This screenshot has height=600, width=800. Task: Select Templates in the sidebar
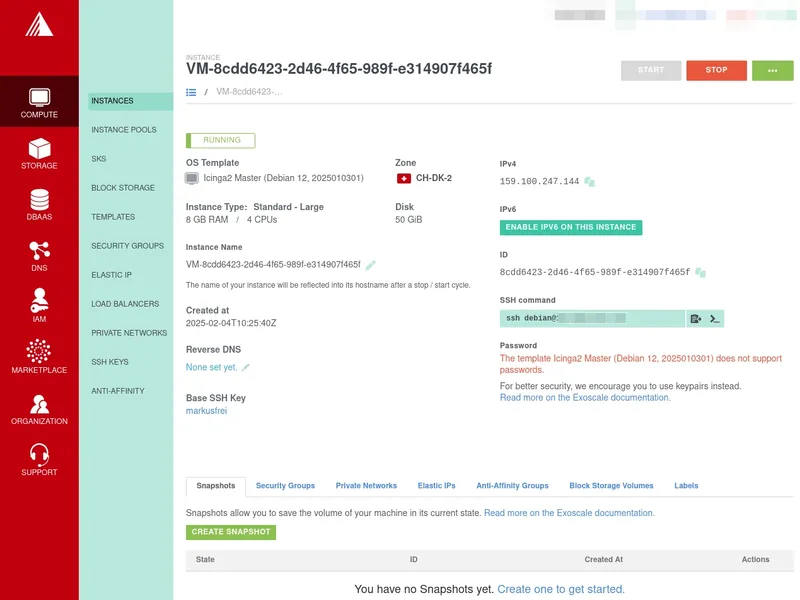point(113,217)
